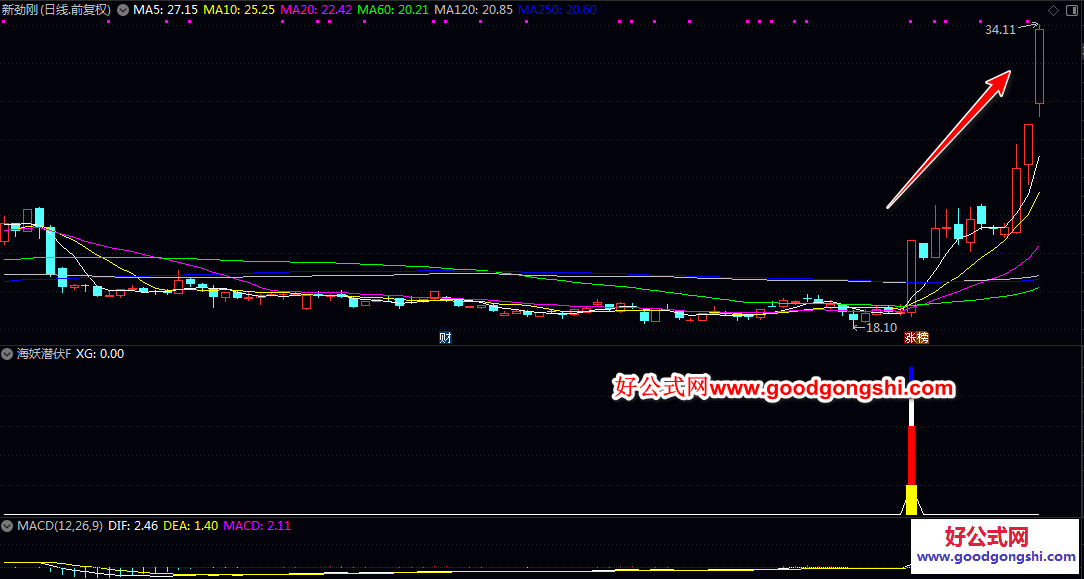Toggle the side panel icon at top right
Image resolution: width=1084 pixels, height=579 pixels.
click(x=1073, y=10)
